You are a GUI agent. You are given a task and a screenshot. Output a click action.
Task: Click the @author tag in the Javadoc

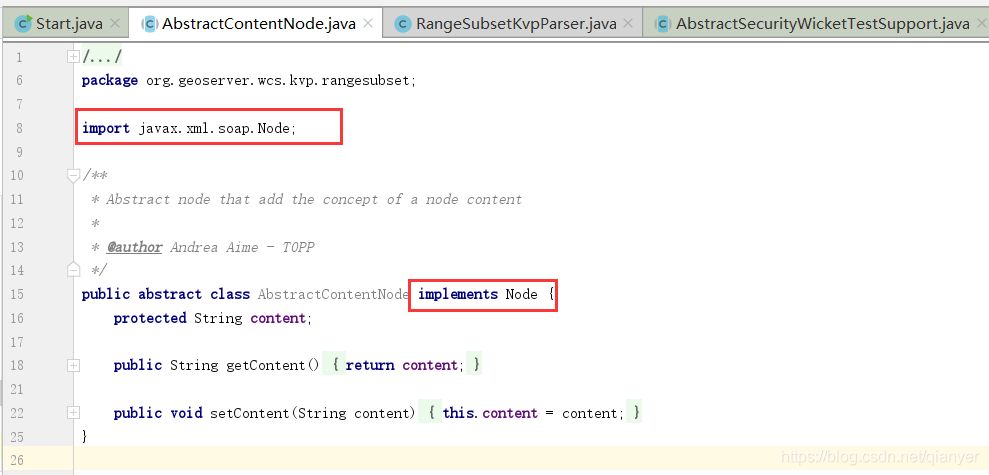click(134, 247)
